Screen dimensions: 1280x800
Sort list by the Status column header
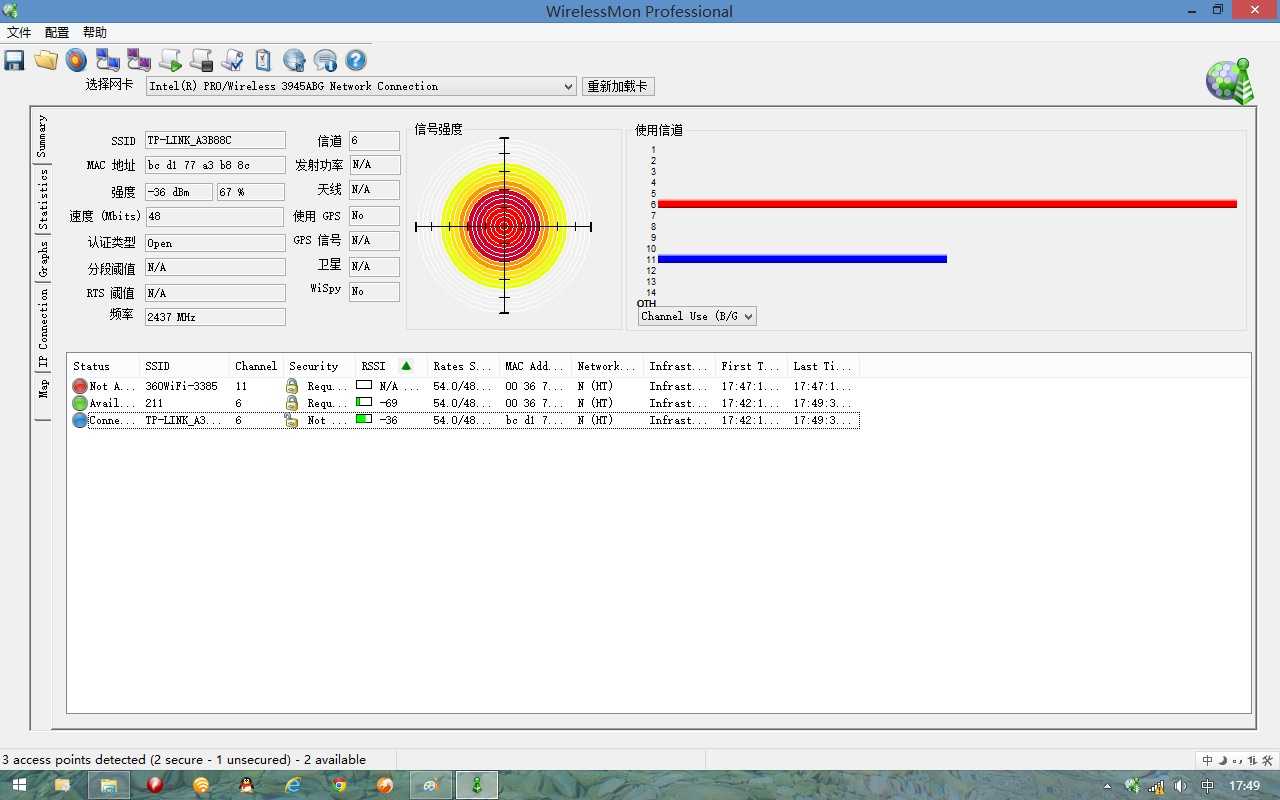[103, 366]
